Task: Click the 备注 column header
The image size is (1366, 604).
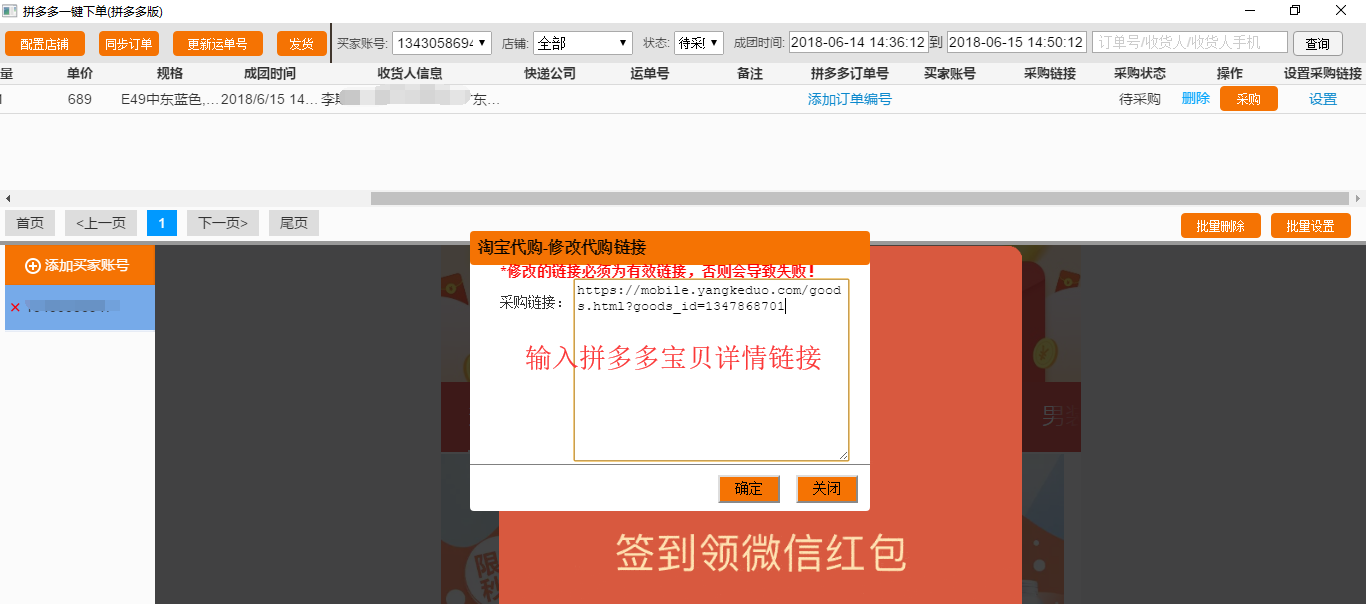Action: pyautogui.click(x=750, y=74)
